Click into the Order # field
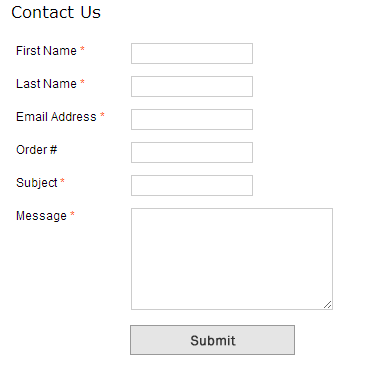The width and height of the screenshot is (370, 382). tap(192, 152)
